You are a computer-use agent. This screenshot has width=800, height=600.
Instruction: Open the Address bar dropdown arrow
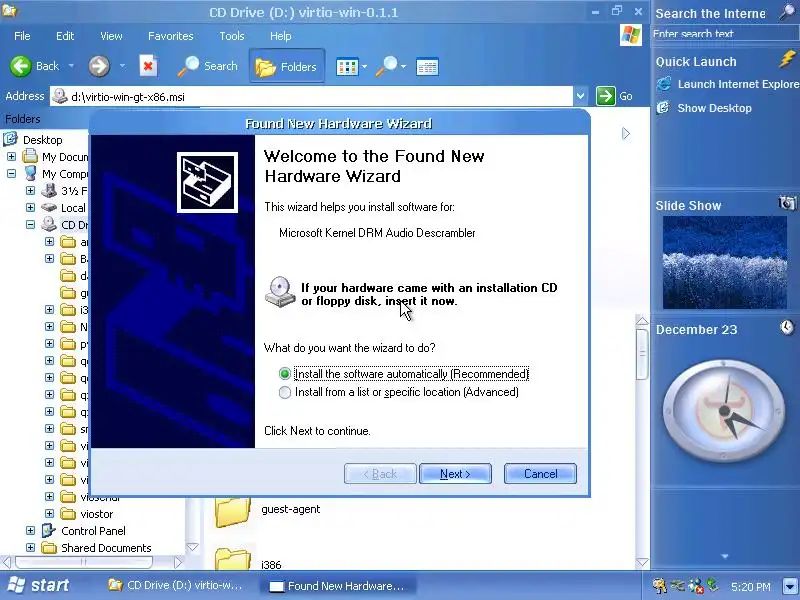[580, 96]
